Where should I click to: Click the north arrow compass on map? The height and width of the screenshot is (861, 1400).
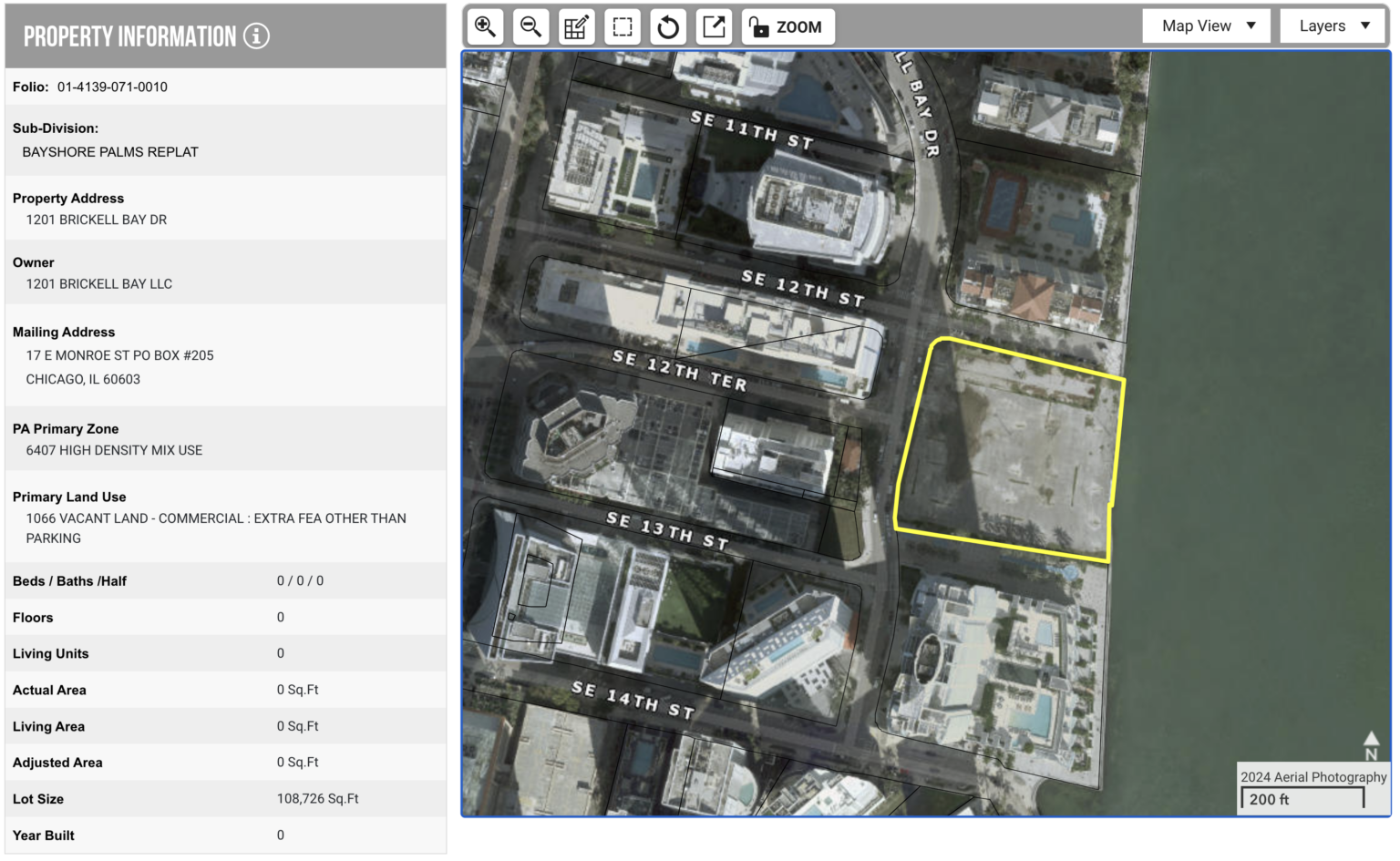(x=1370, y=744)
